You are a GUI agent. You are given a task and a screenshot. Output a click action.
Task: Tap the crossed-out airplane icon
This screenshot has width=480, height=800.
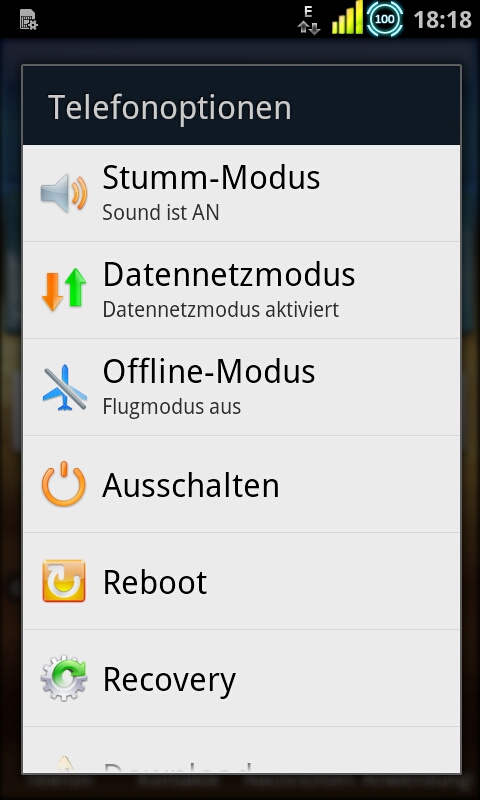64,387
